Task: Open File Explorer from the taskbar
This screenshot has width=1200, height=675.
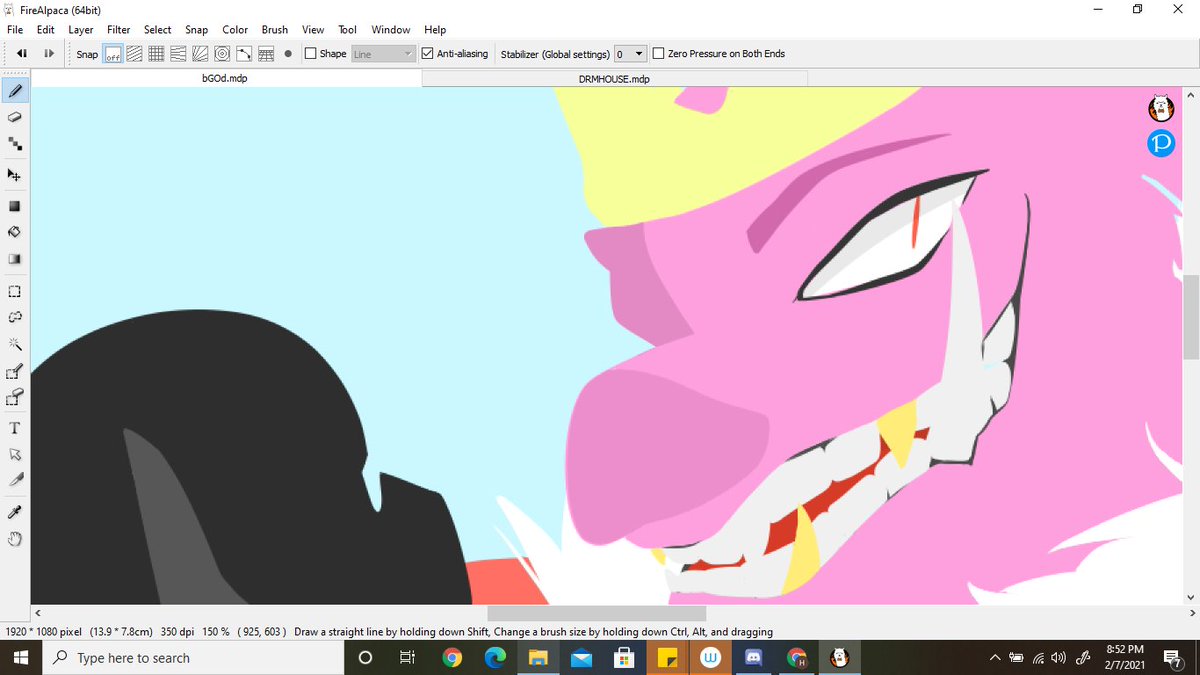Action: (538, 658)
